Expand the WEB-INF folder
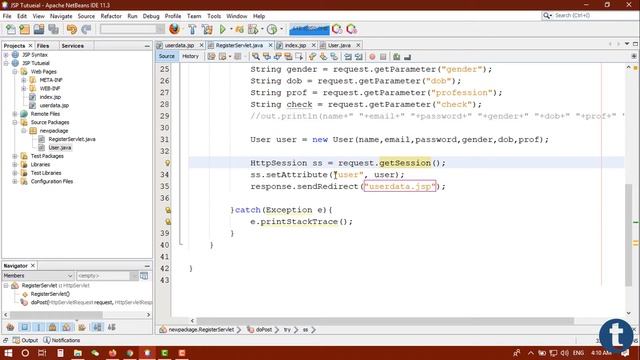This screenshot has height=360, width=640. tap(24, 89)
